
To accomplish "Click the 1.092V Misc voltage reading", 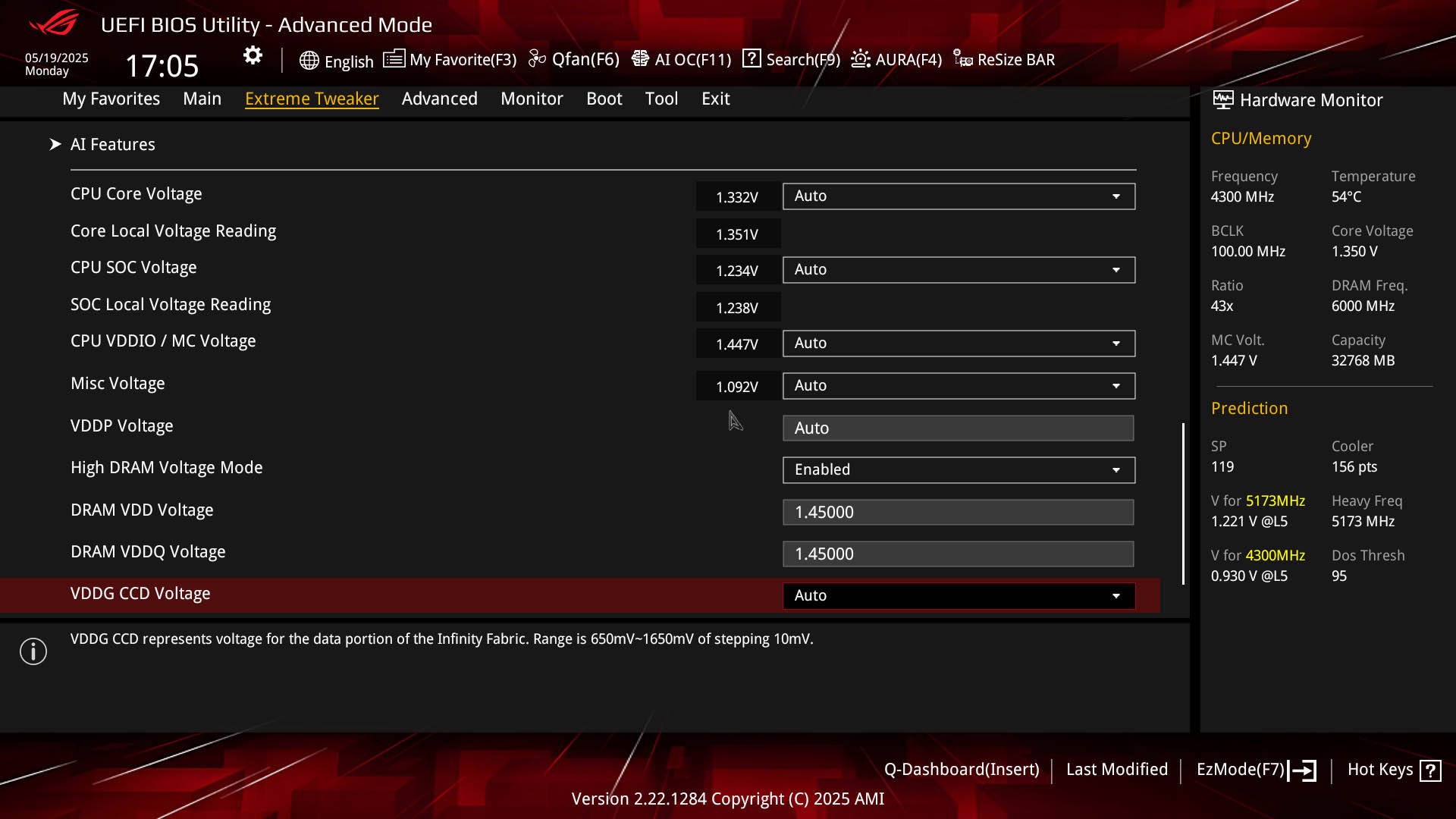I will [x=738, y=387].
